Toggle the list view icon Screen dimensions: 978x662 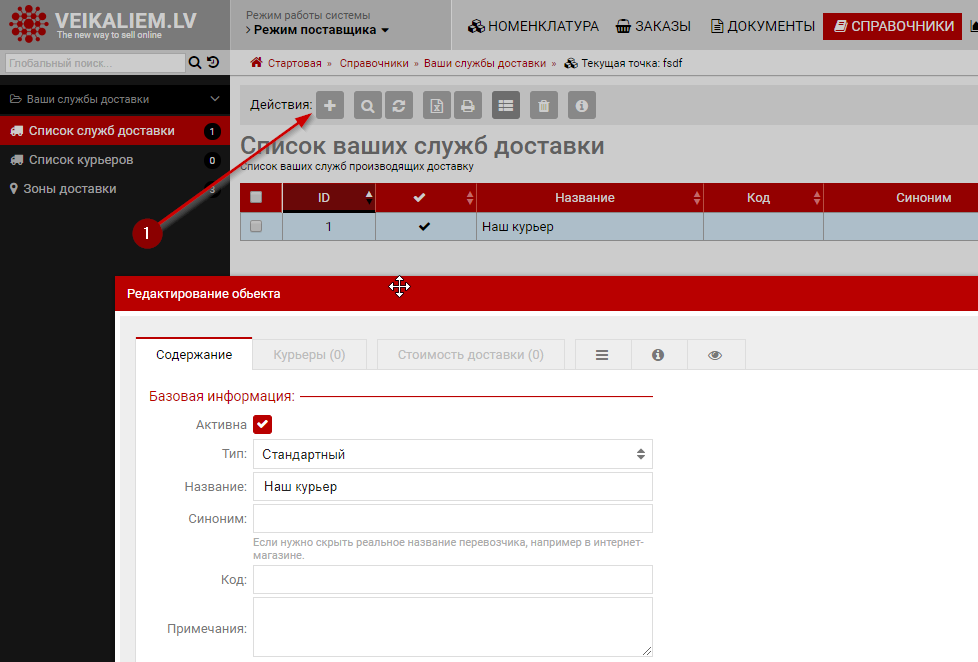(x=506, y=105)
